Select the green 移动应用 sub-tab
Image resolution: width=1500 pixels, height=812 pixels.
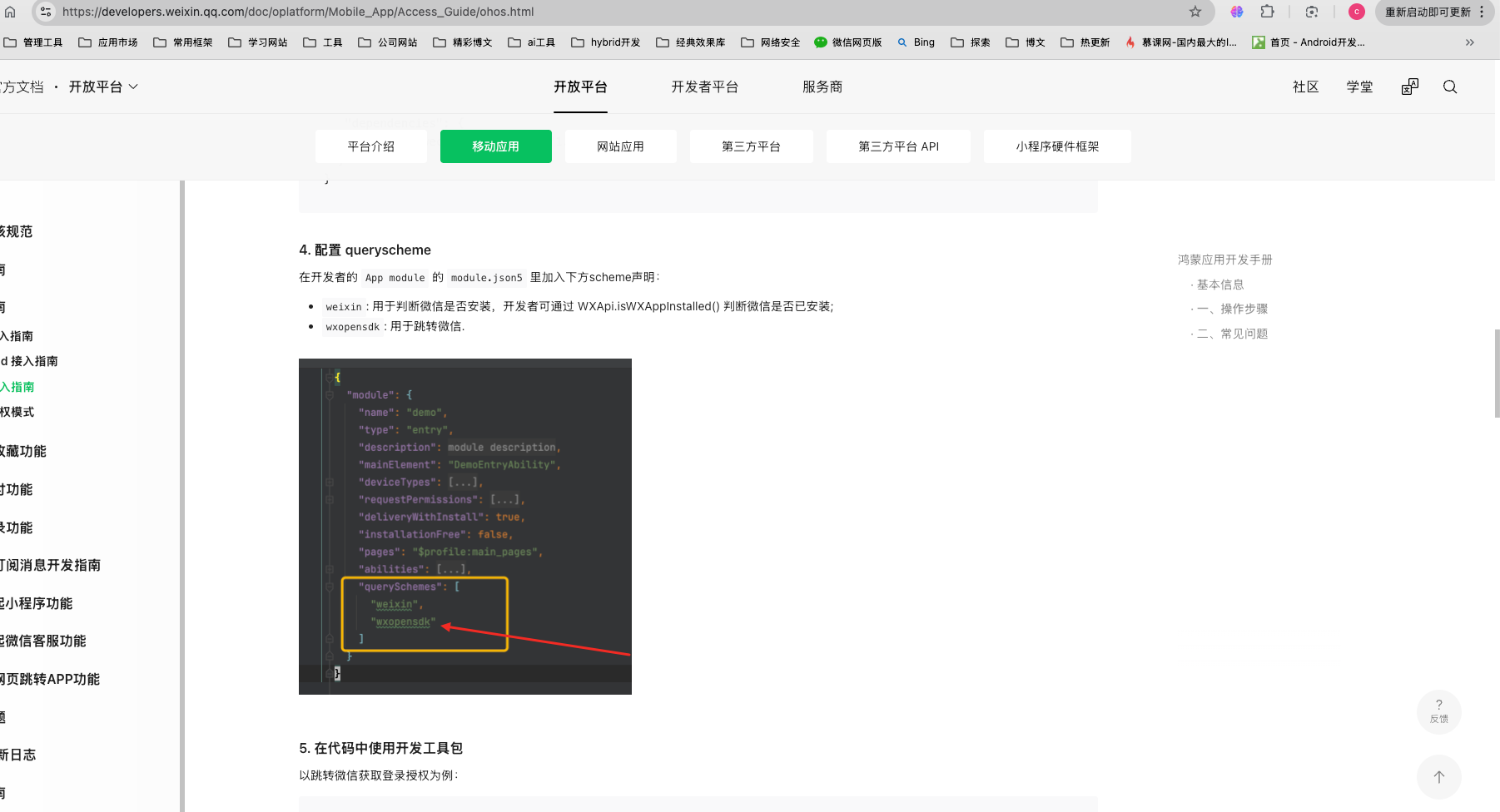coord(496,146)
